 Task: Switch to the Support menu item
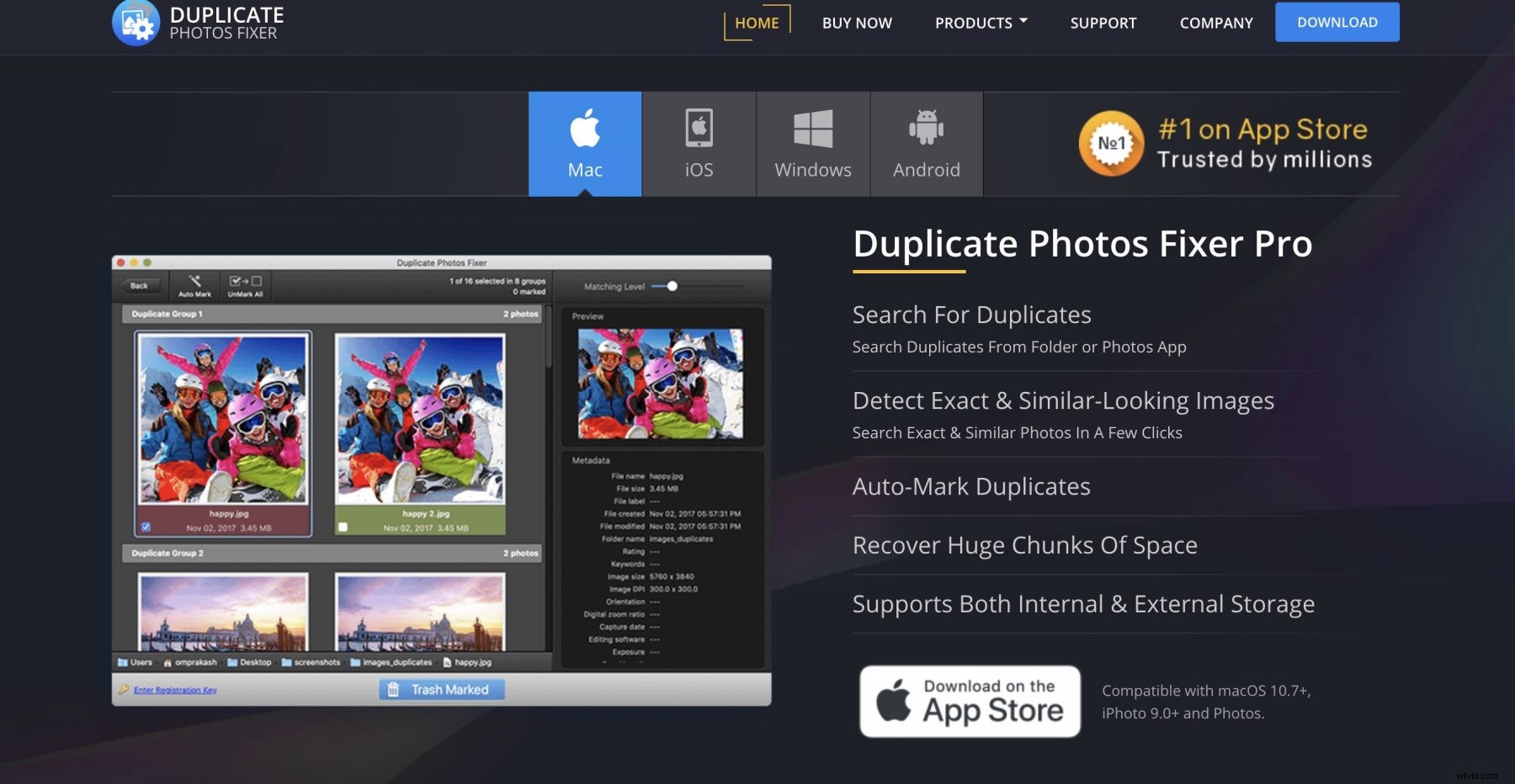1103,23
